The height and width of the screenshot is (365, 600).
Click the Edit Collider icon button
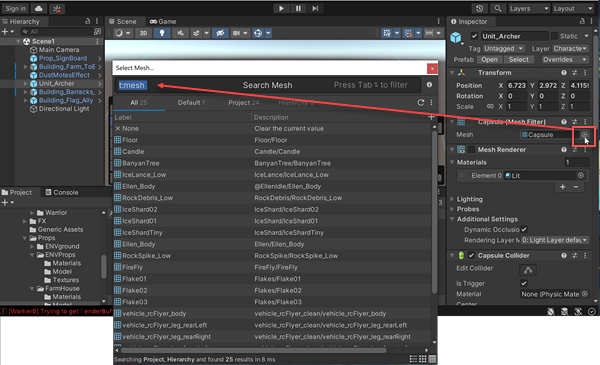pyautogui.click(x=528, y=270)
